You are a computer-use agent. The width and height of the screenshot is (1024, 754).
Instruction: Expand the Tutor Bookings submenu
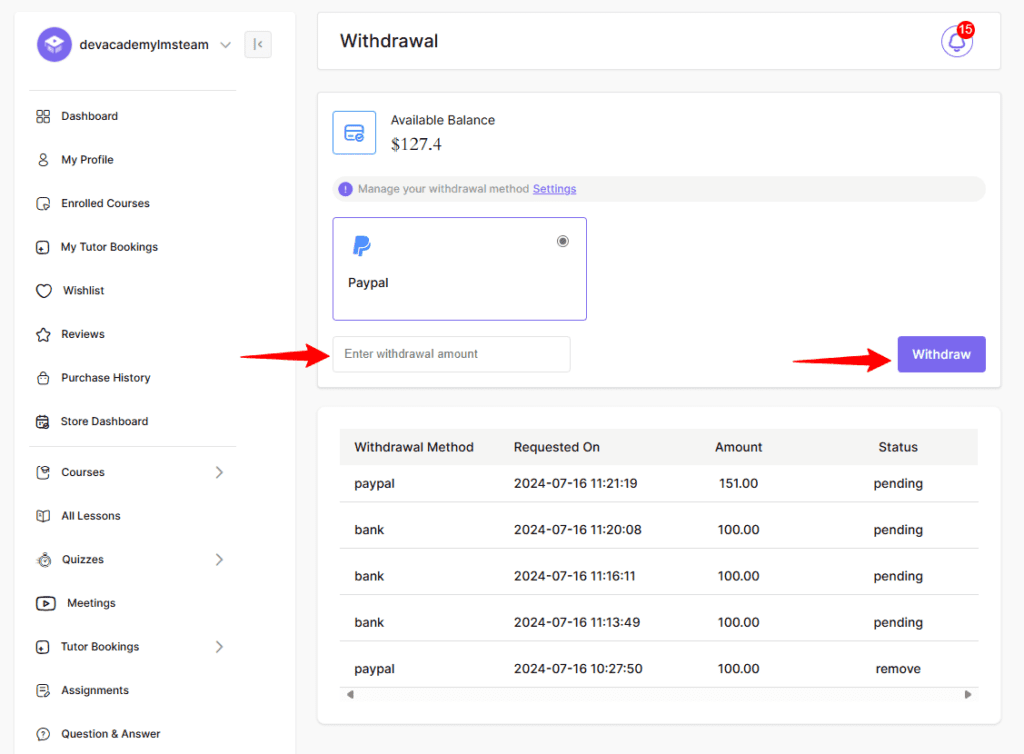220,647
